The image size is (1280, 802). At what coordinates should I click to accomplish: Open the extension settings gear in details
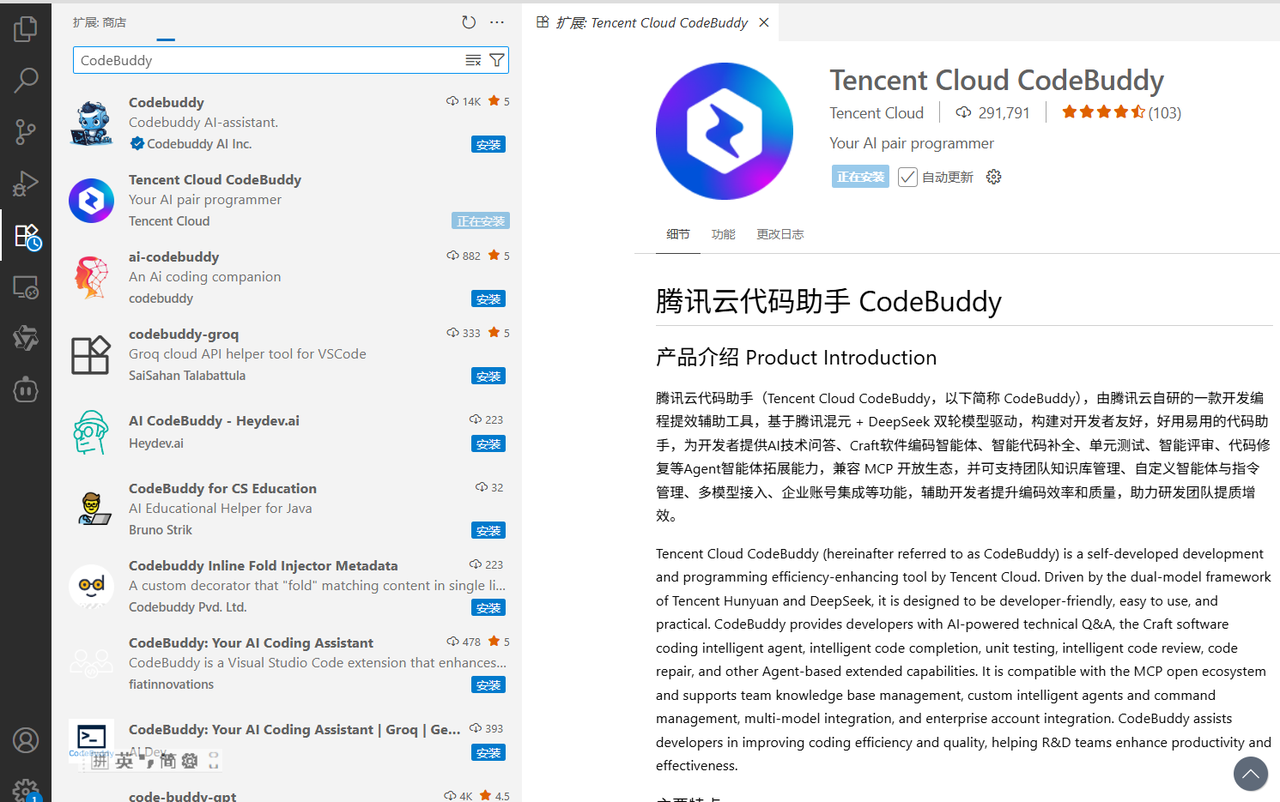click(x=993, y=177)
